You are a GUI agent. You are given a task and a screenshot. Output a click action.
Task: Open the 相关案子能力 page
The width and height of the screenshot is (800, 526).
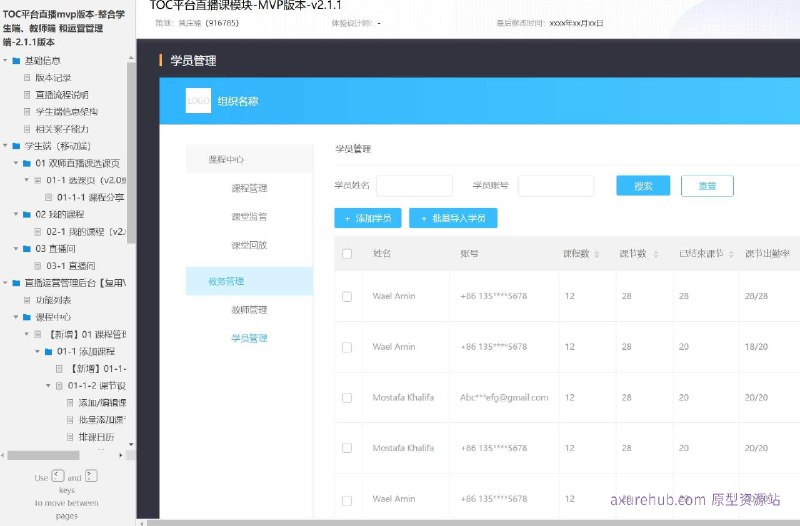pos(62,129)
